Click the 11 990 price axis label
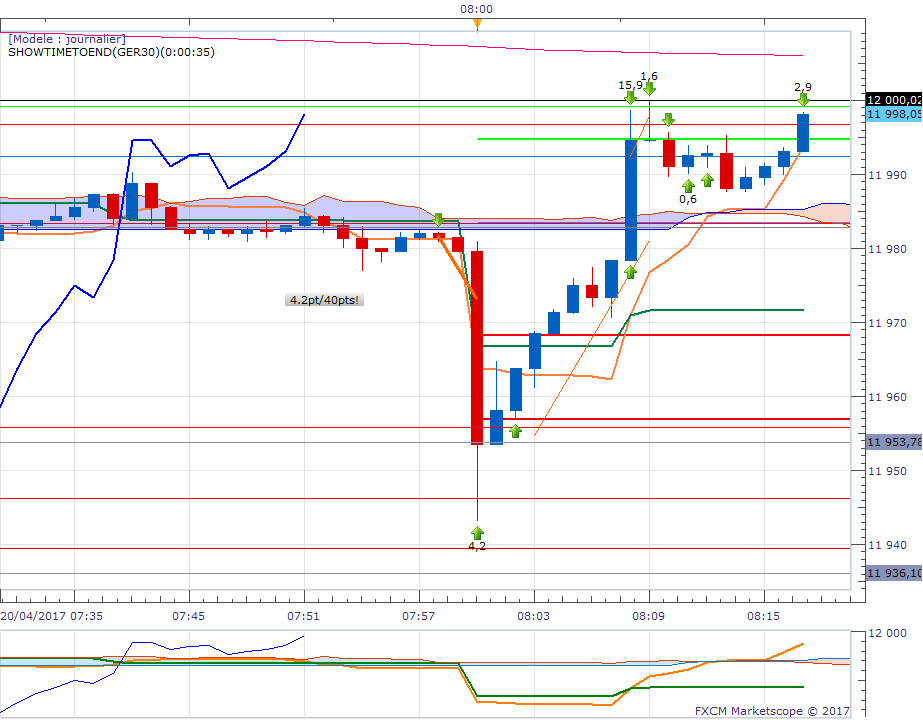923x720 pixels. pyautogui.click(x=888, y=175)
